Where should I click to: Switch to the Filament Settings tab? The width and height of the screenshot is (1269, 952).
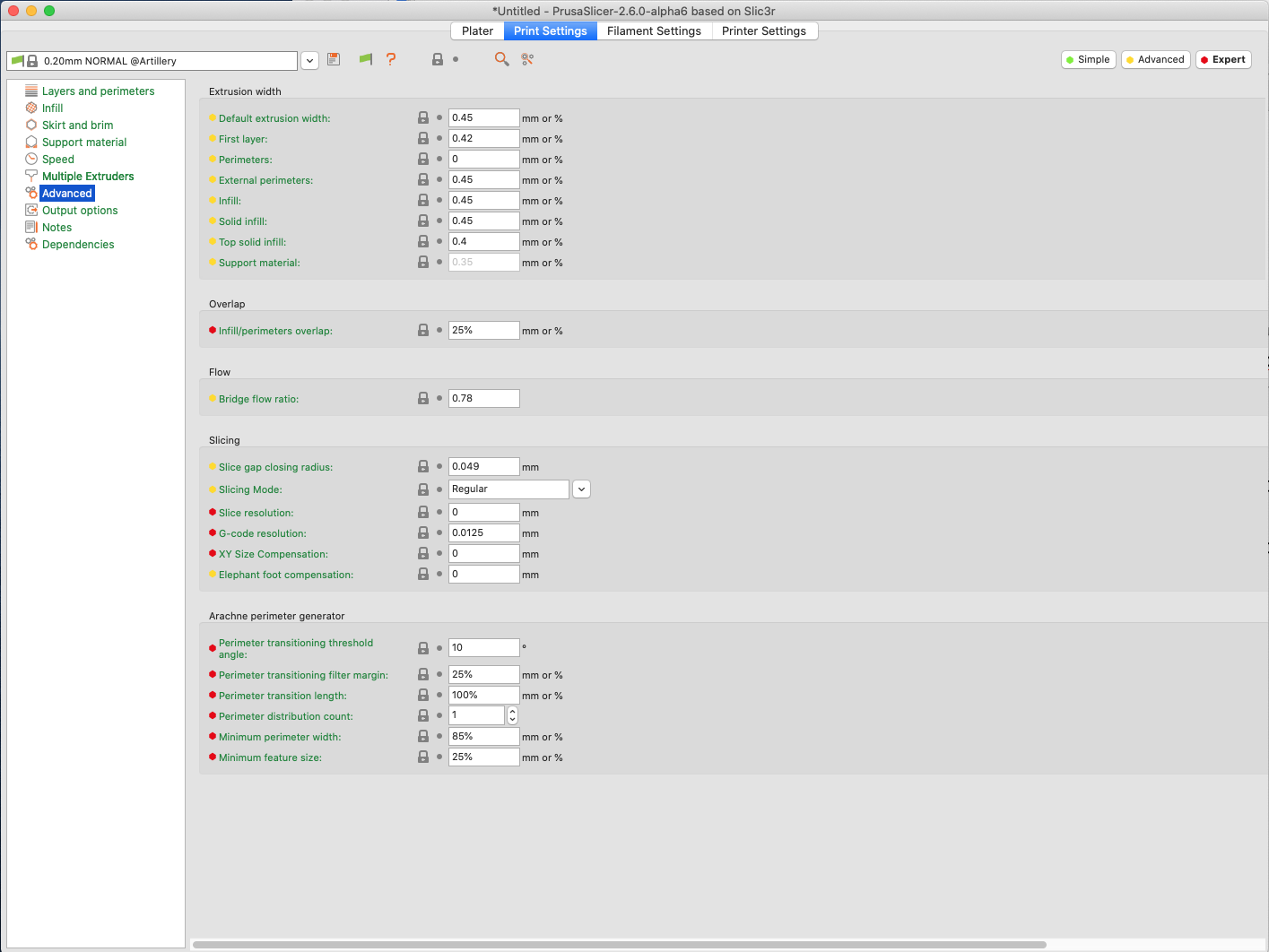pyautogui.click(x=654, y=30)
